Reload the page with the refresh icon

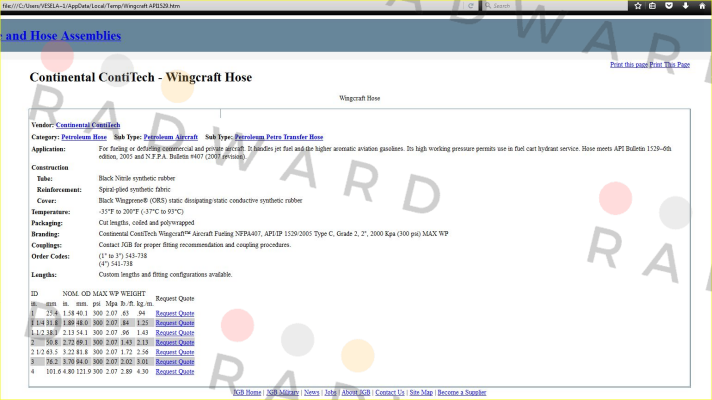tap(471, 5)
